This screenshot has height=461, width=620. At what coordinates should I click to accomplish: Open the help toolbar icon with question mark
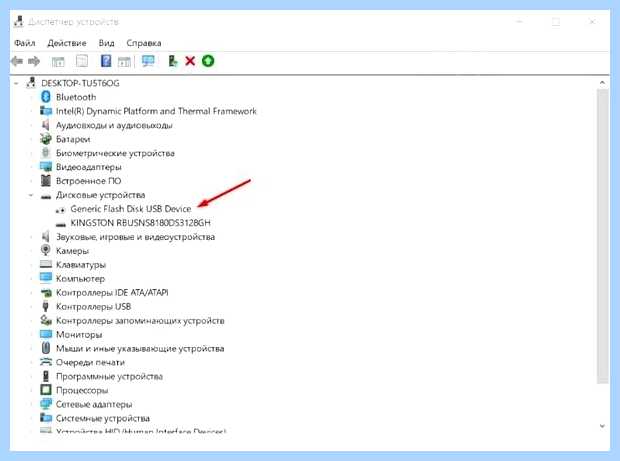pyautogui.click(x=106, y=61)
